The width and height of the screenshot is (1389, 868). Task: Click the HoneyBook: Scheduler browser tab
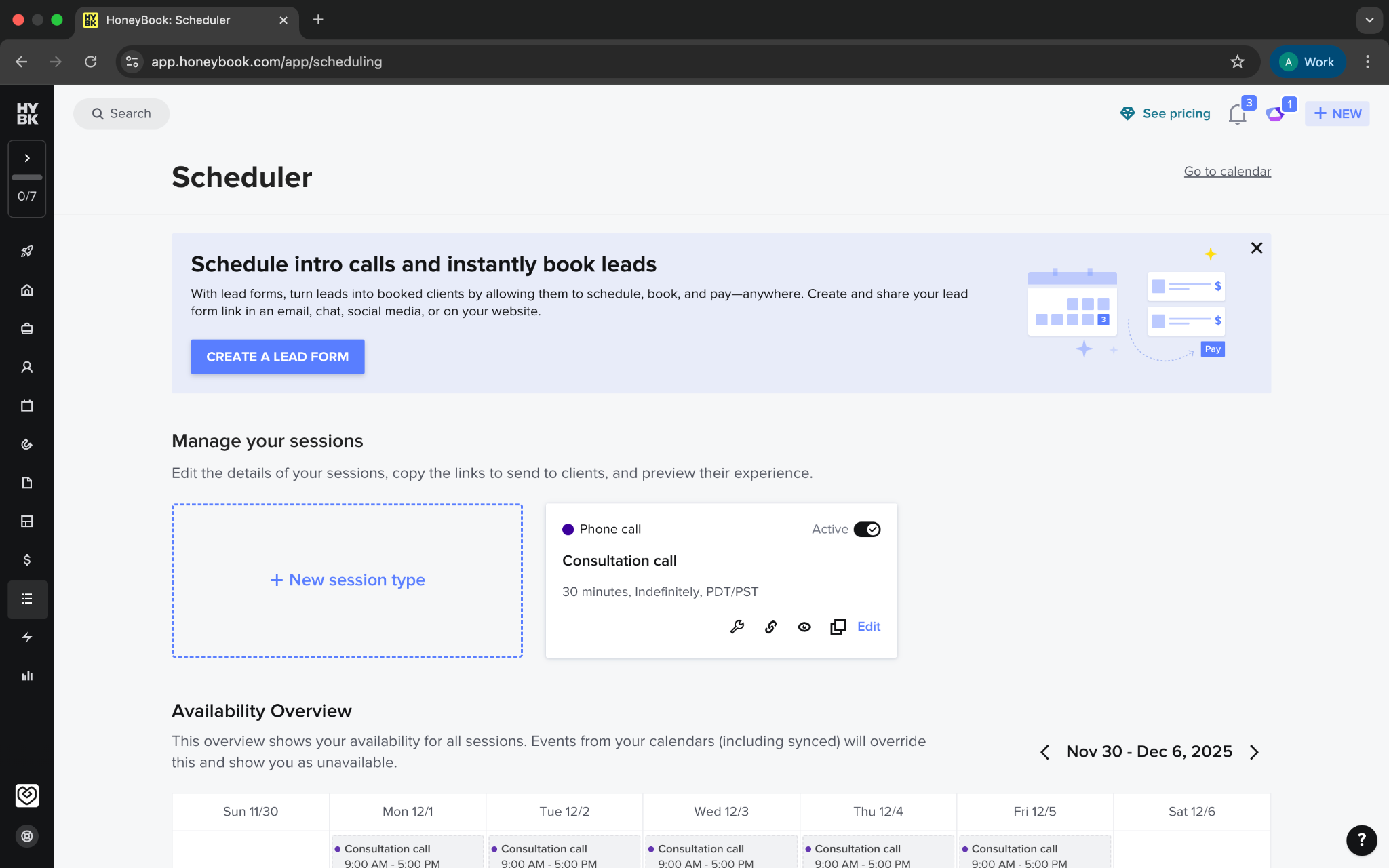click(168, 20)
